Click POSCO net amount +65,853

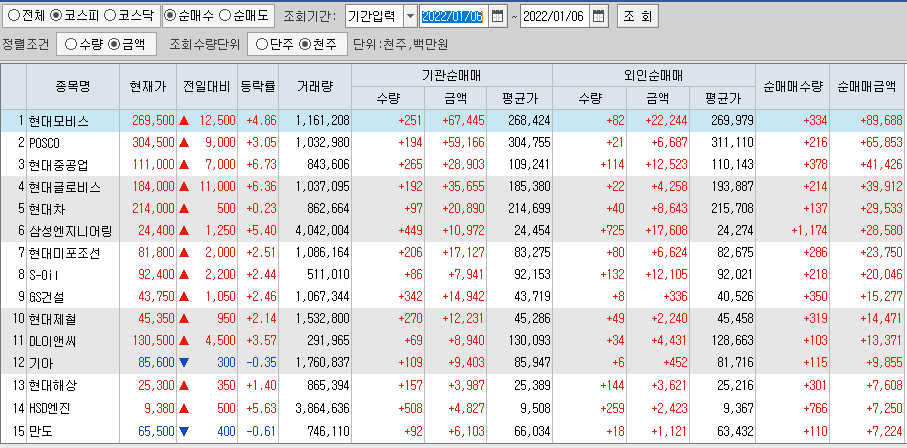pos(880,143)
